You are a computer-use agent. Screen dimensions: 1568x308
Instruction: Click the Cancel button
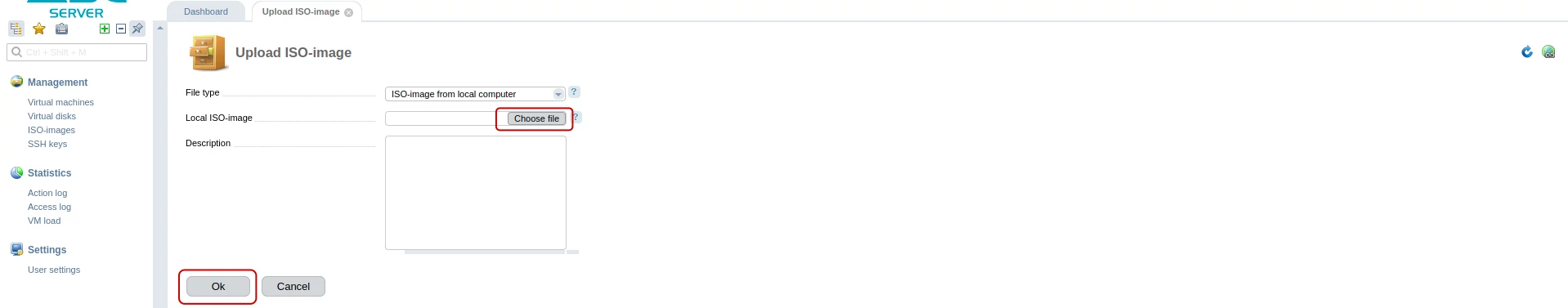[293, 287]
